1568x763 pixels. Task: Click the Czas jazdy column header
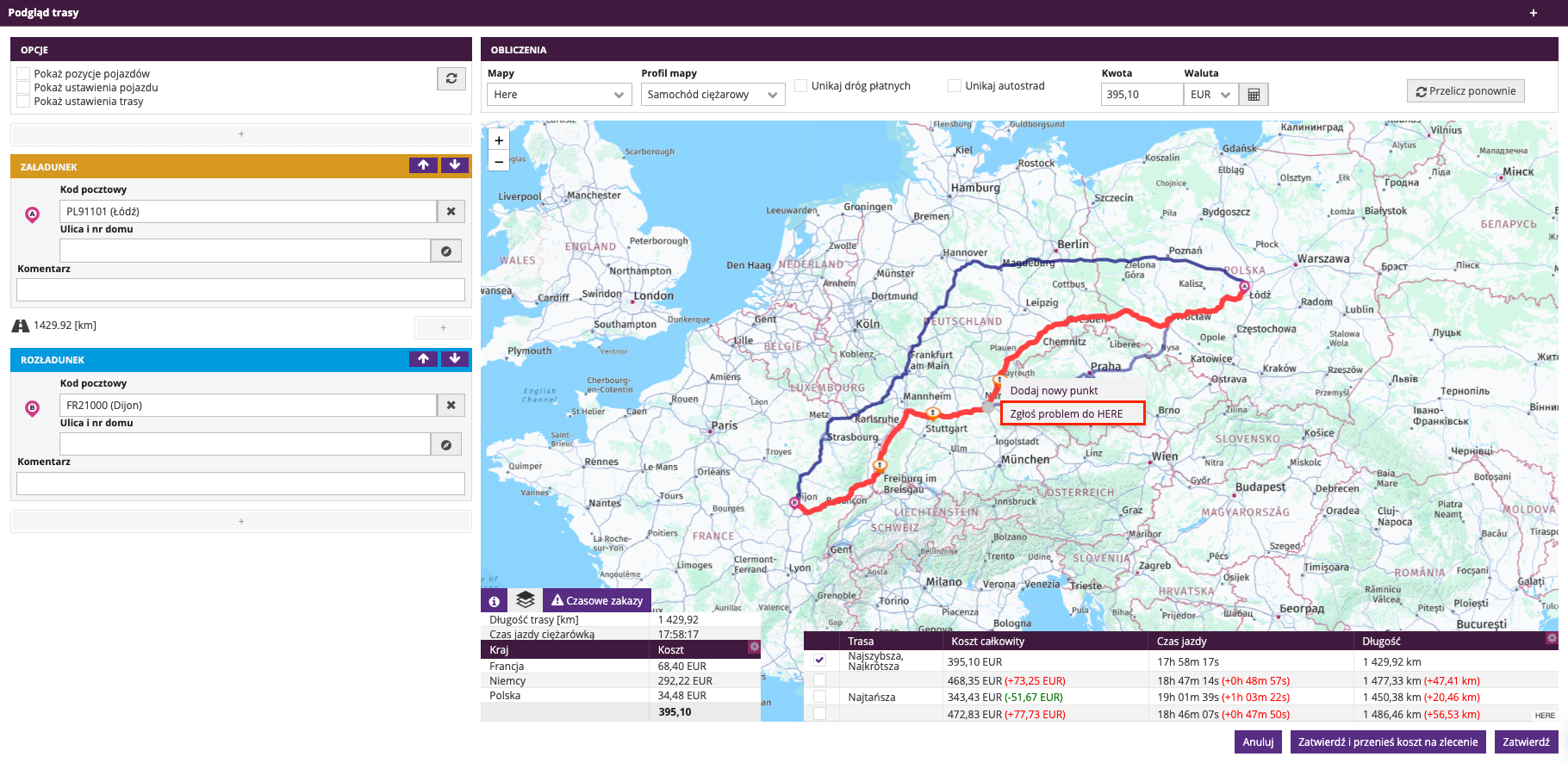(x=1252, y=641)
